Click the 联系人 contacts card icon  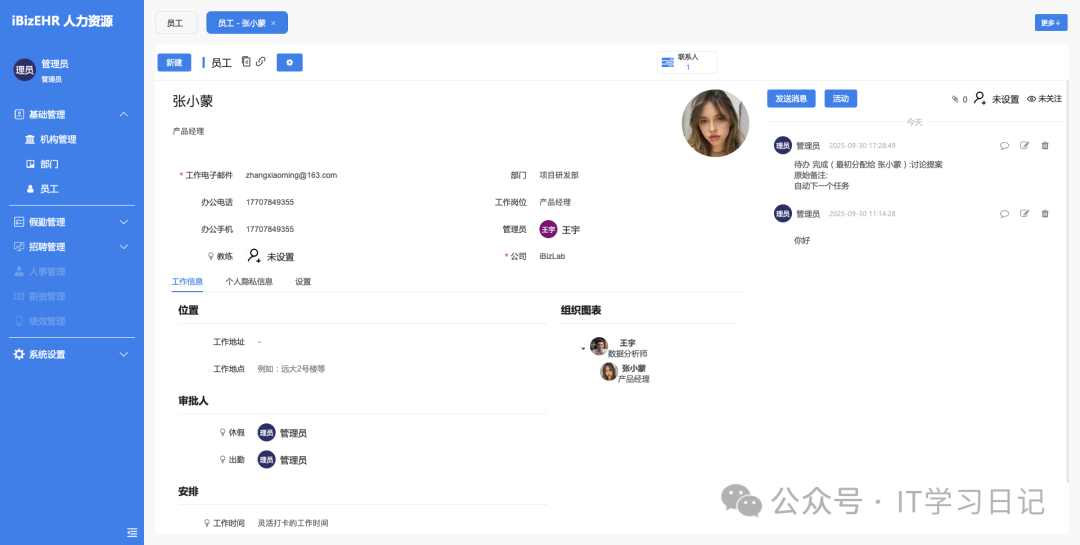(667, 62)
